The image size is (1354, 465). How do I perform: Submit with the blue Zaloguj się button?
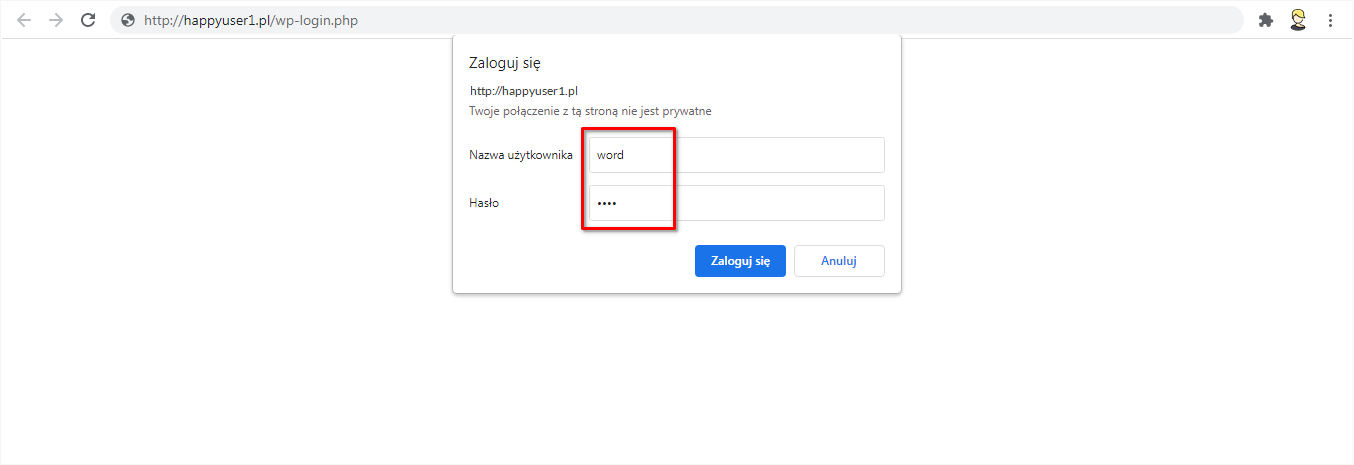[x=740, y=261]
